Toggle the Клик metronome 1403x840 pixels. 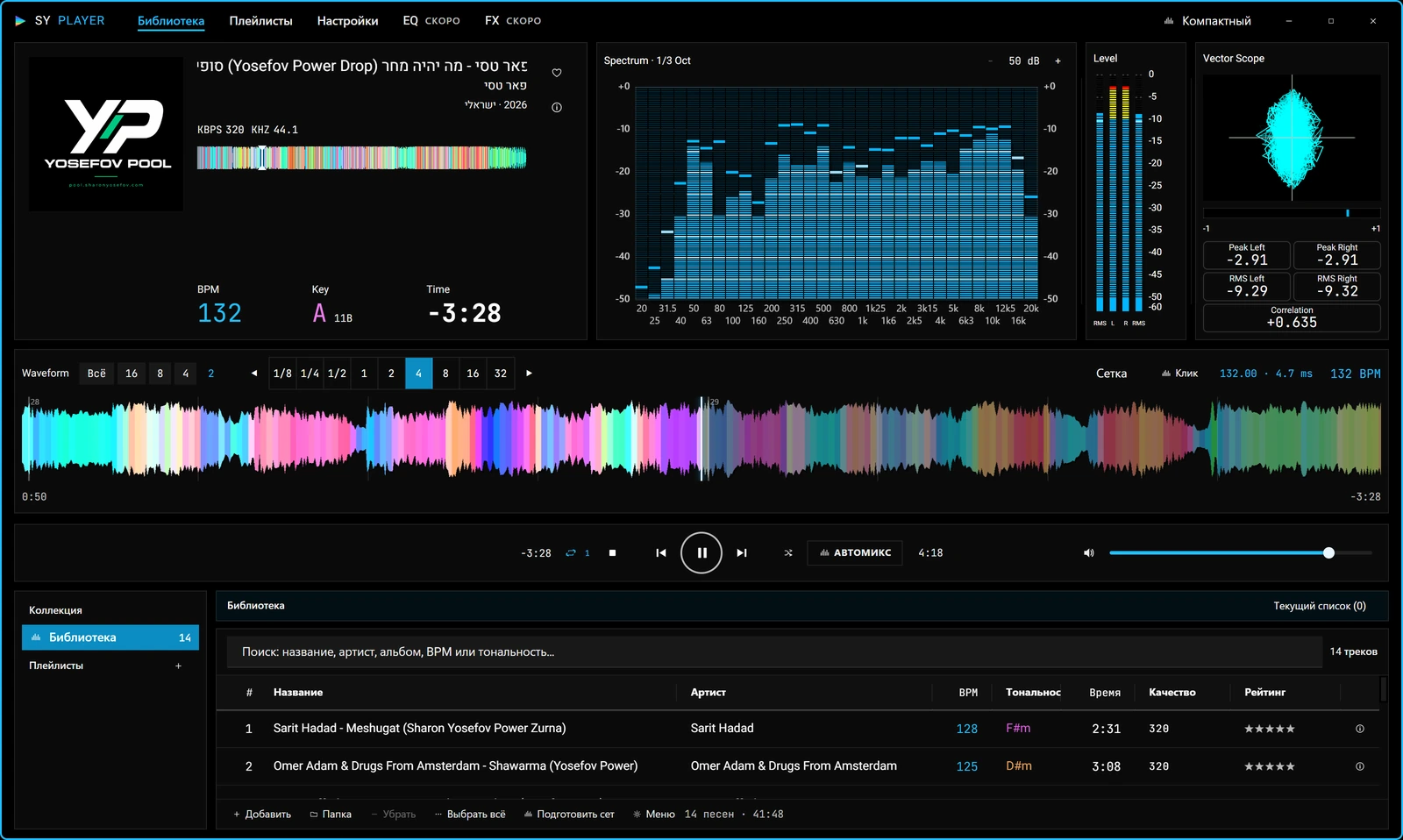pos(1179,374)
